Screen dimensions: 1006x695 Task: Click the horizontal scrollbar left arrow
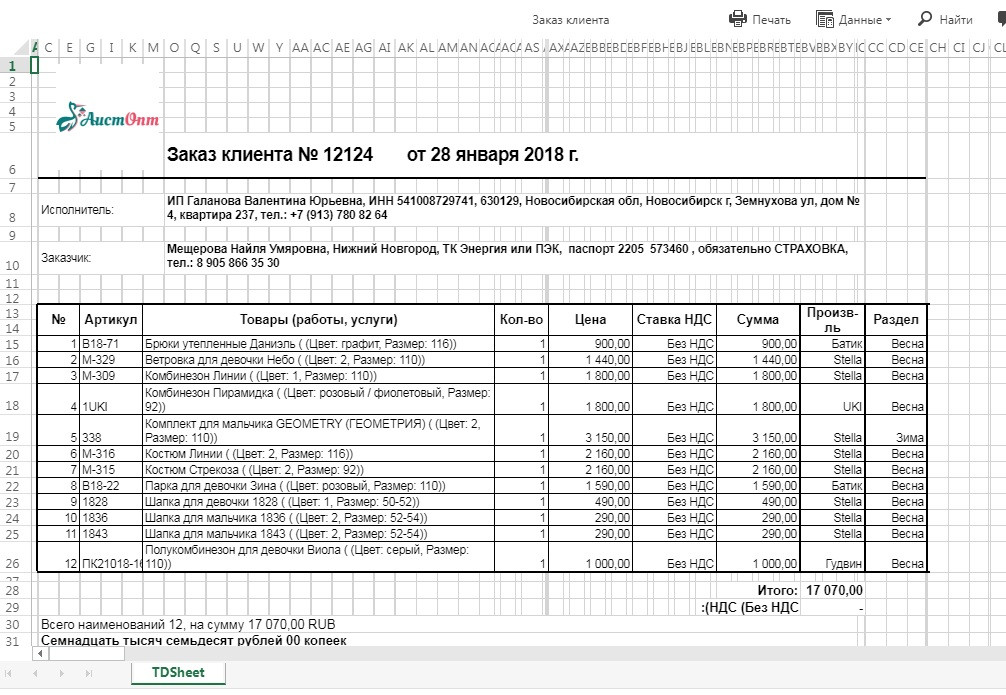tap(40, 653)
